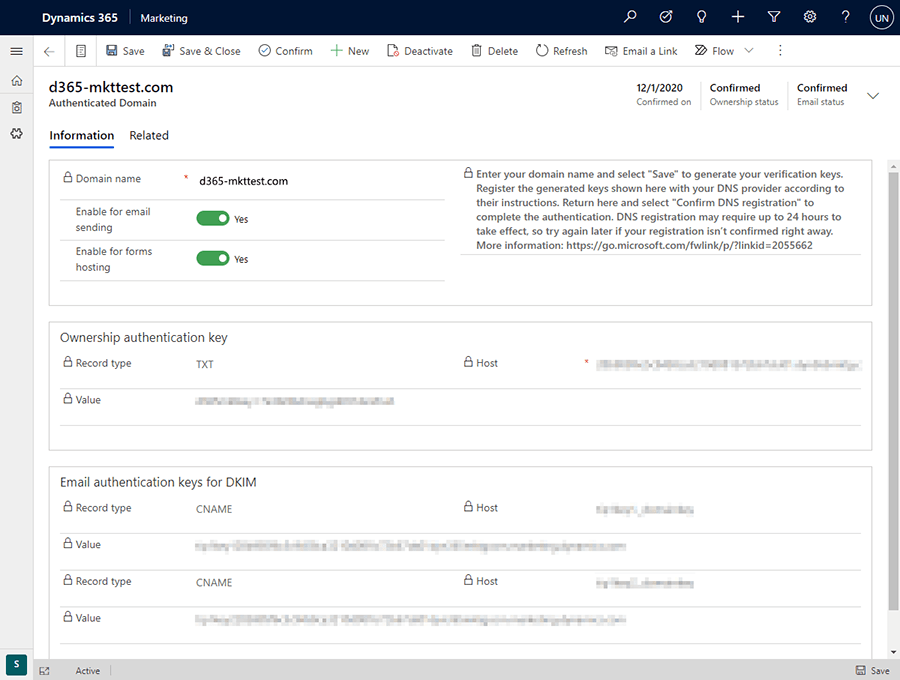This screenshot has width=900, height=680.
Task: Open the advanced find funnel icon
Action: [x=774, y=17]
